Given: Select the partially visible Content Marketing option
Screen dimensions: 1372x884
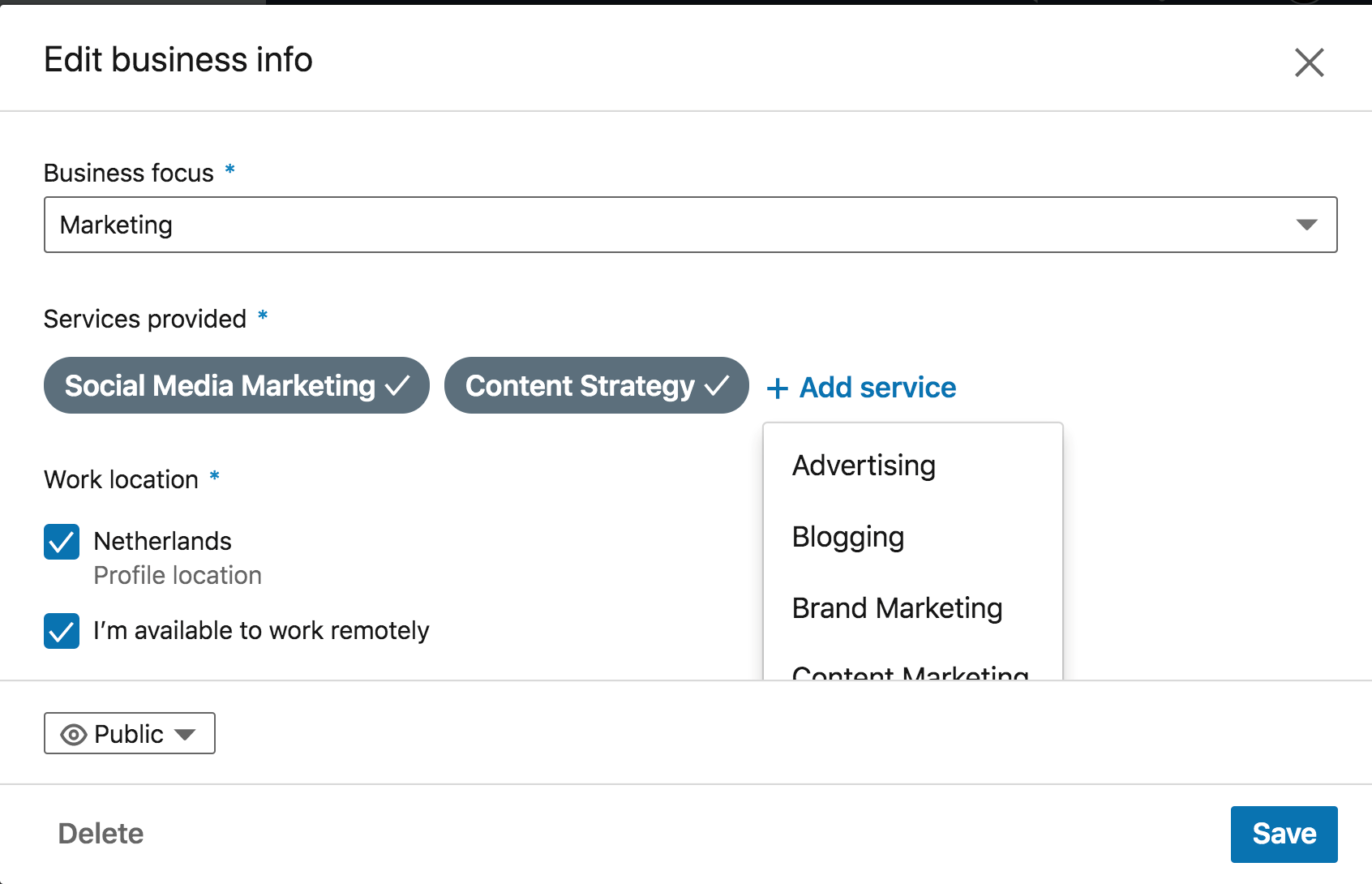Looking at the screenshot, I should [910, 672].
